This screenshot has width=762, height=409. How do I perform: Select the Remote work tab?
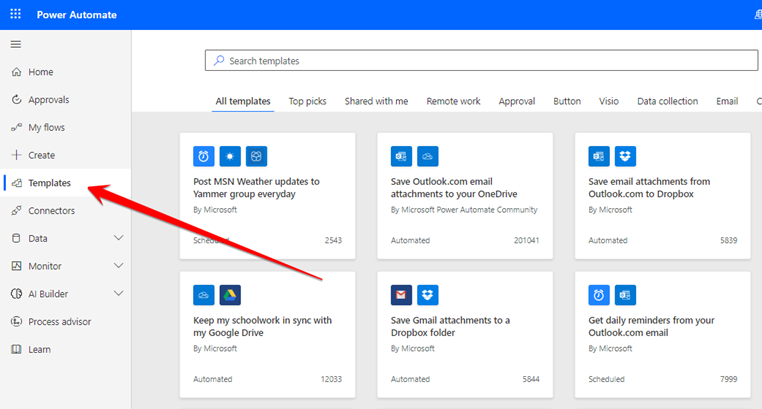click(453, 101)
